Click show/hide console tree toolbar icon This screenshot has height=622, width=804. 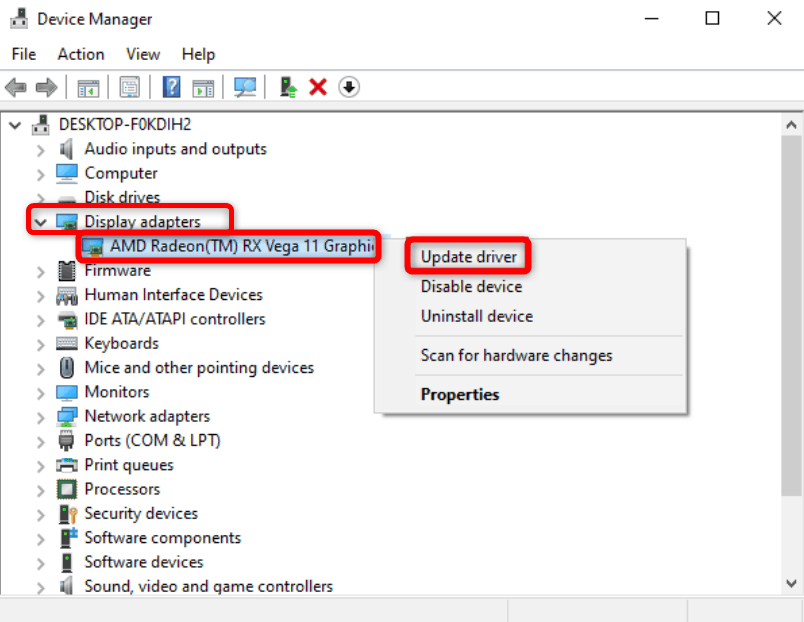click(x=88, y=87)
